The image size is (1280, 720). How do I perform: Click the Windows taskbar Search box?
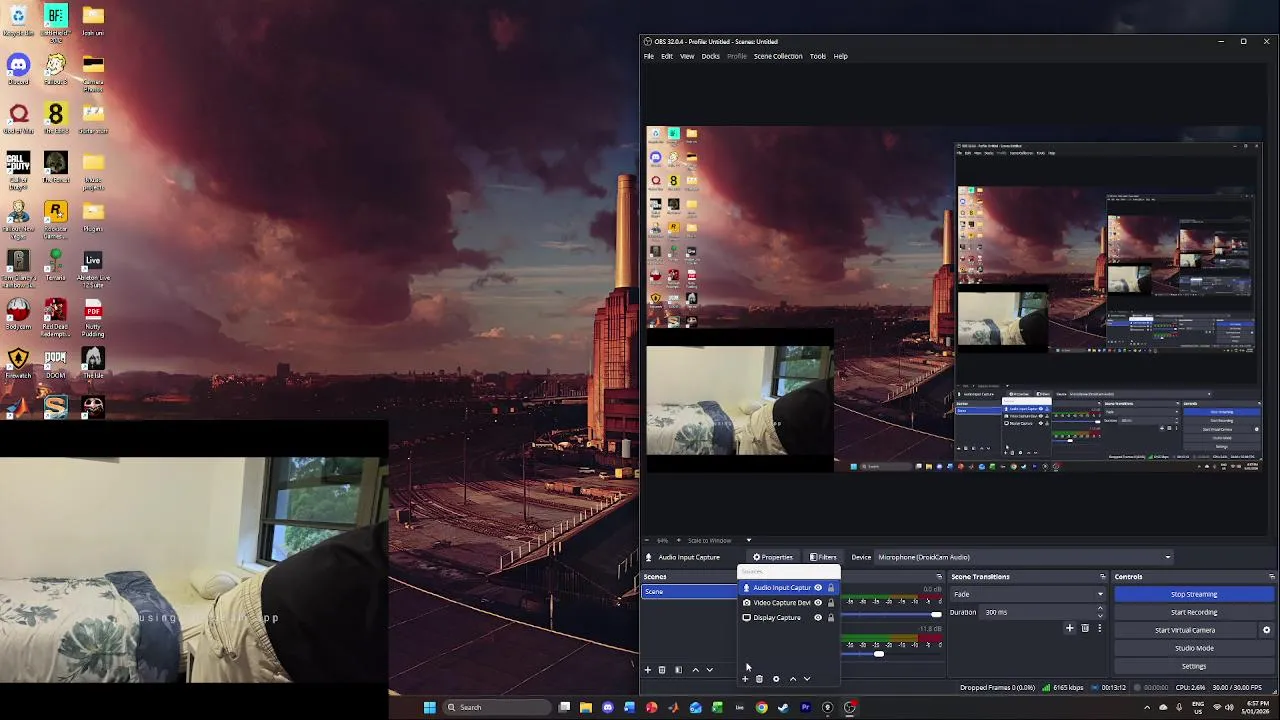498,707
